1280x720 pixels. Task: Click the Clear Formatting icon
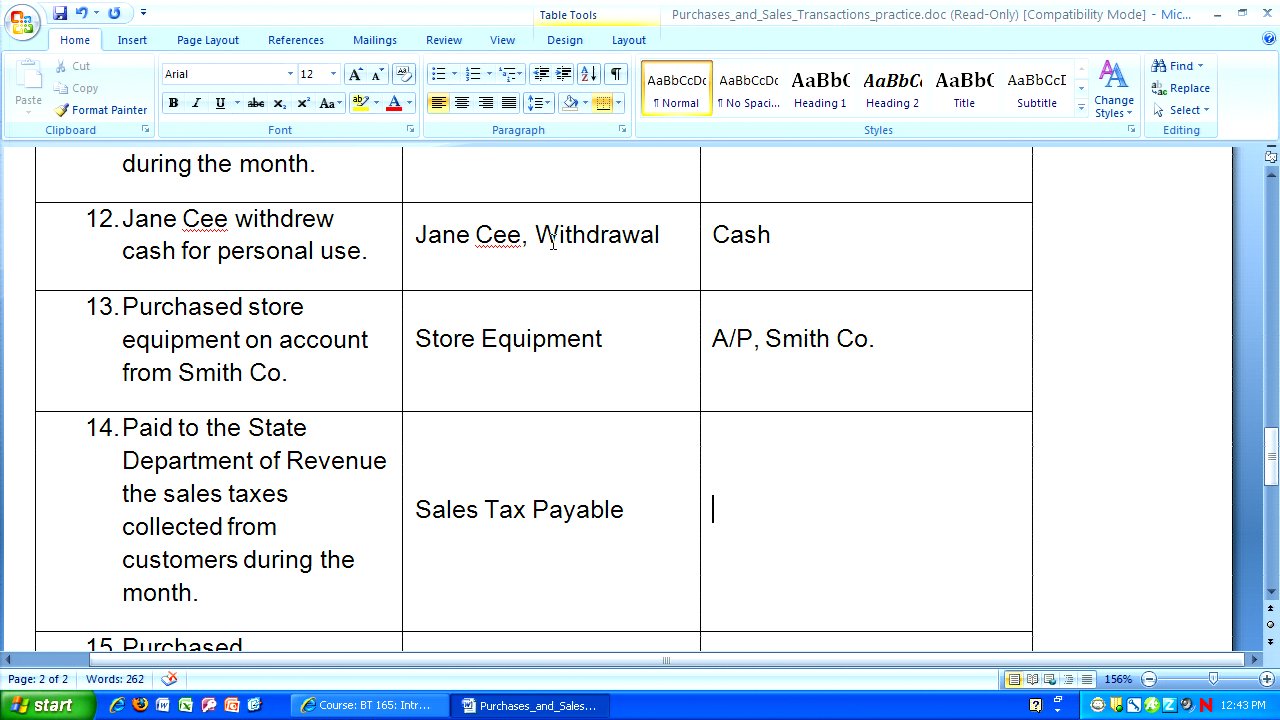click(403, 74)
